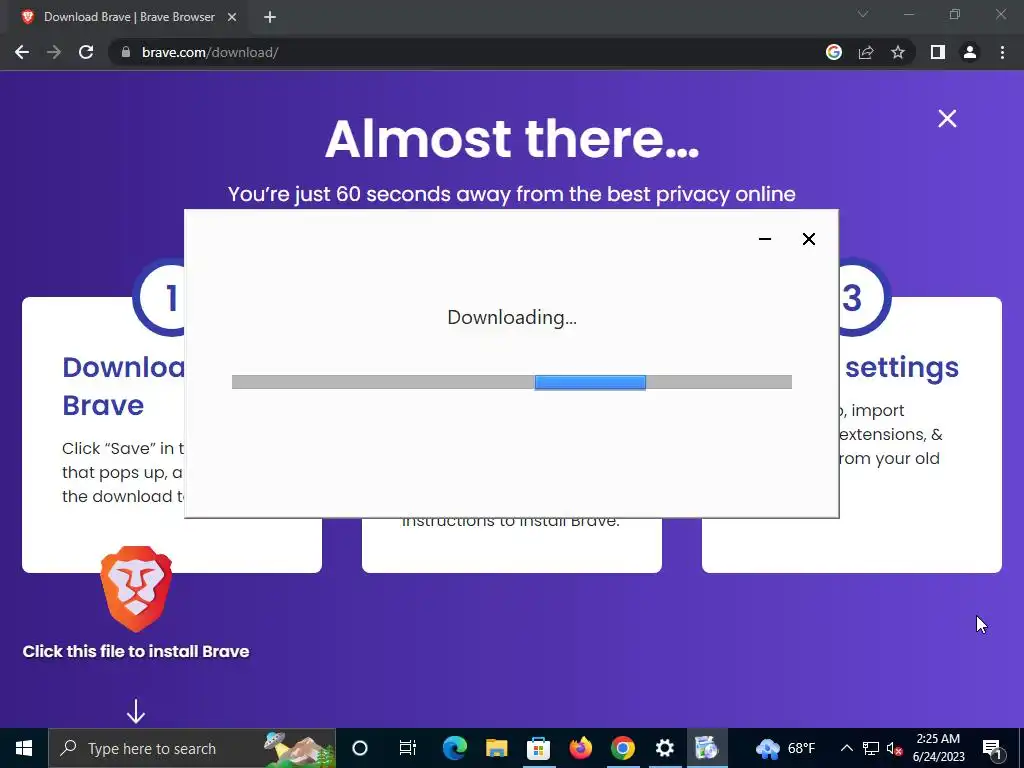Bookmark this page with the star icon
The height and width of the screenshot is (768, 1024).
pyautogui.click(x=898, y=52)
